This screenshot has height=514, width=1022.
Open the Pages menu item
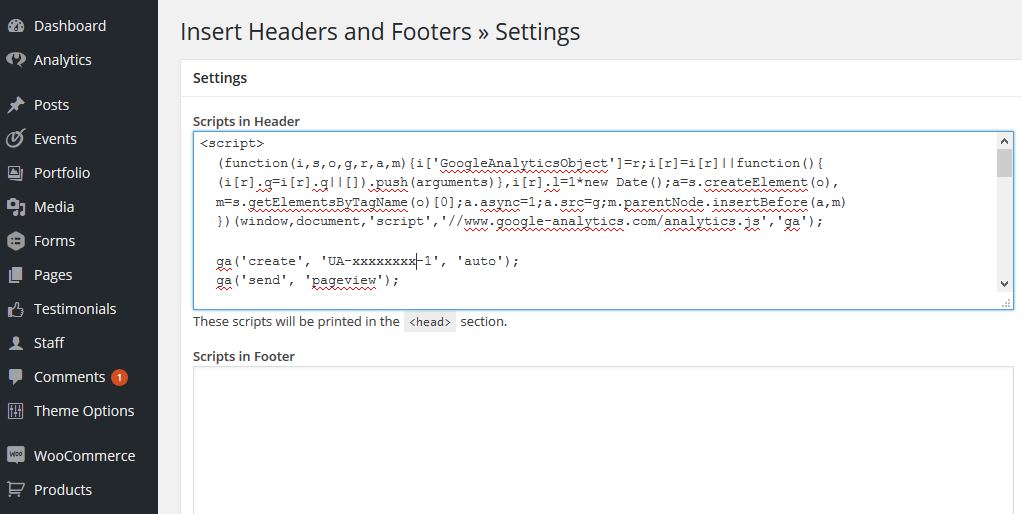coord(53,275)
